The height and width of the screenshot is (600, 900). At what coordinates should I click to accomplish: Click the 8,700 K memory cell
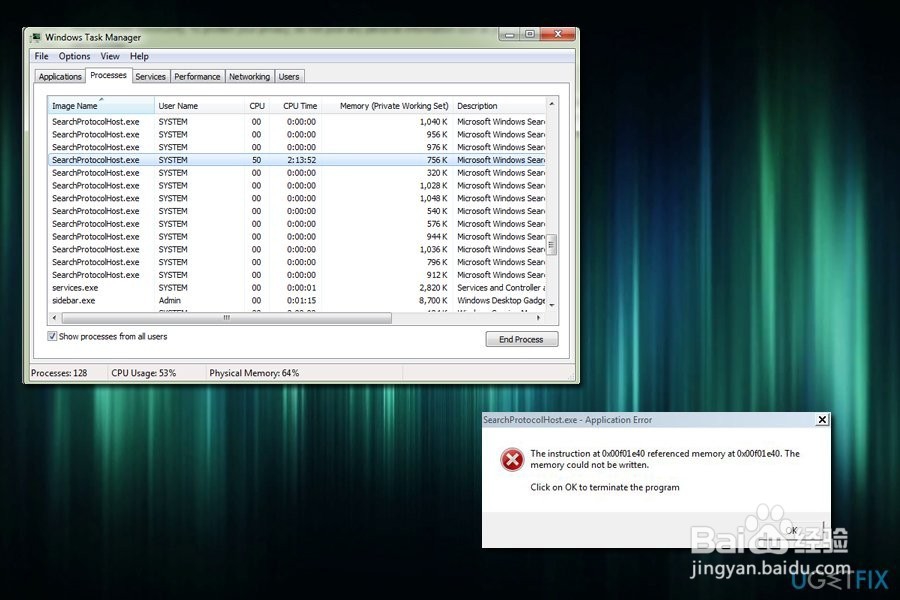pyautogui.click(x=433, y=300)
